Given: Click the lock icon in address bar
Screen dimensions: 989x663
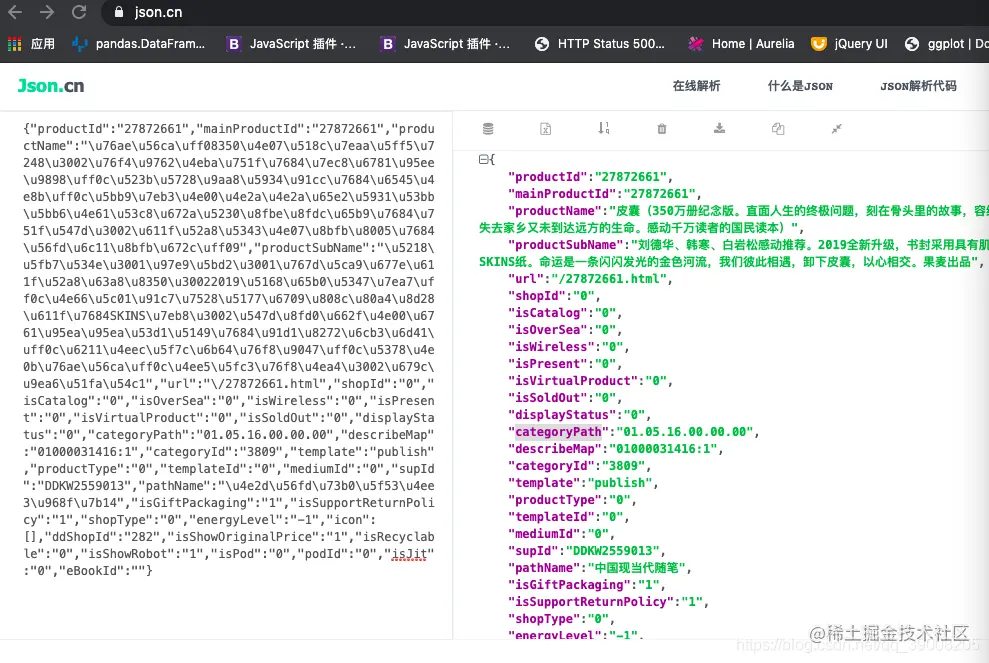Looking at the screenshot, I should click(x=118, y=12).
